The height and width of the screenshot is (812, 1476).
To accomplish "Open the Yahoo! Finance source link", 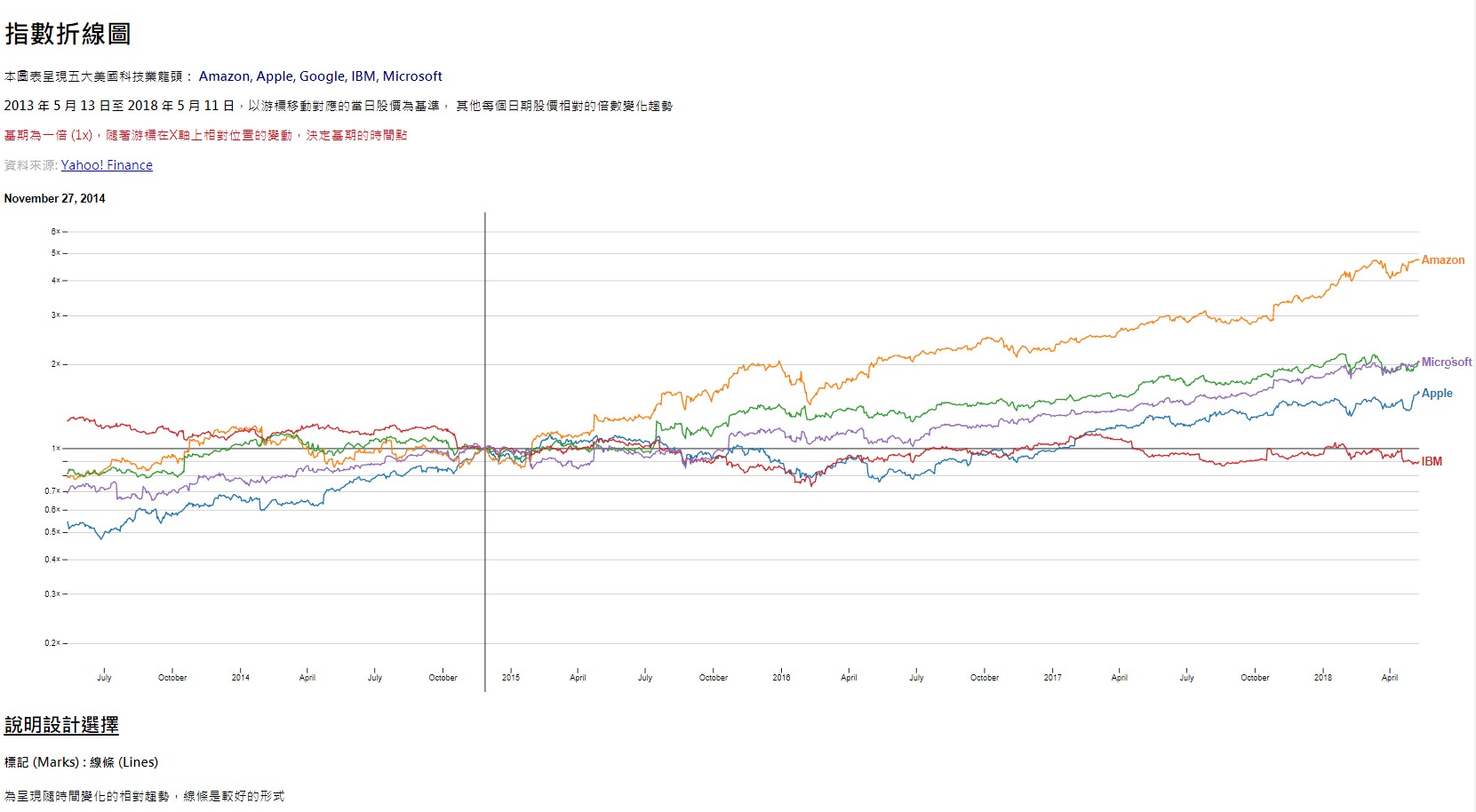I will tap(107, 165).
